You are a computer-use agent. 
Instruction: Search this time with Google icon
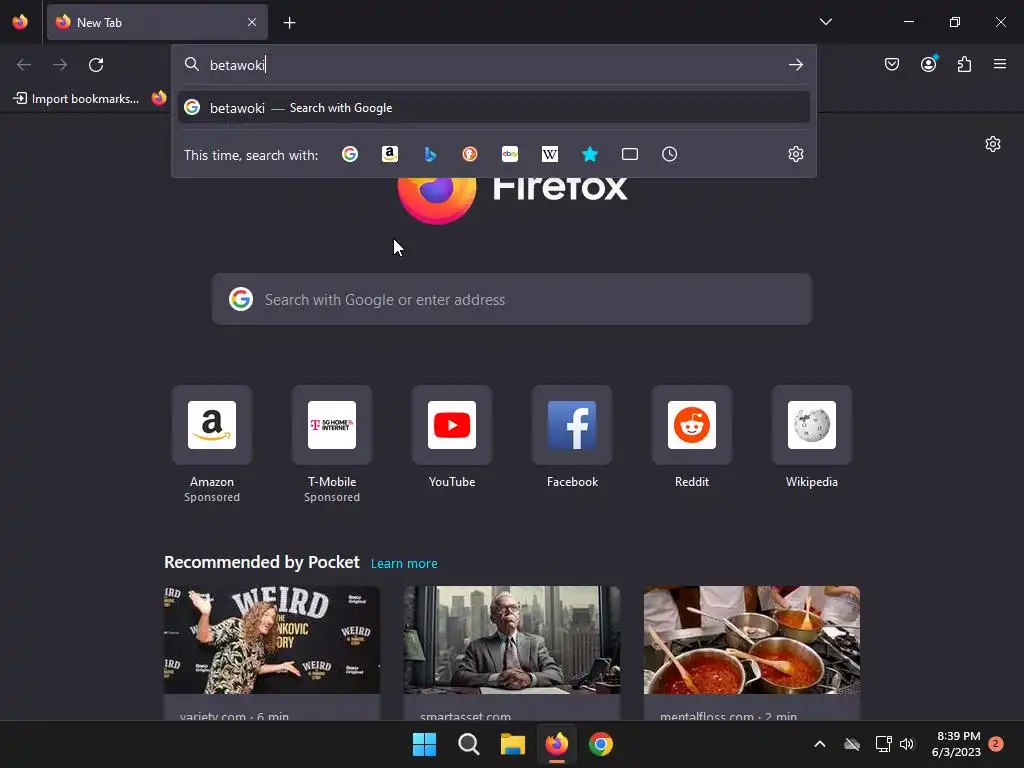click(350, 154)
